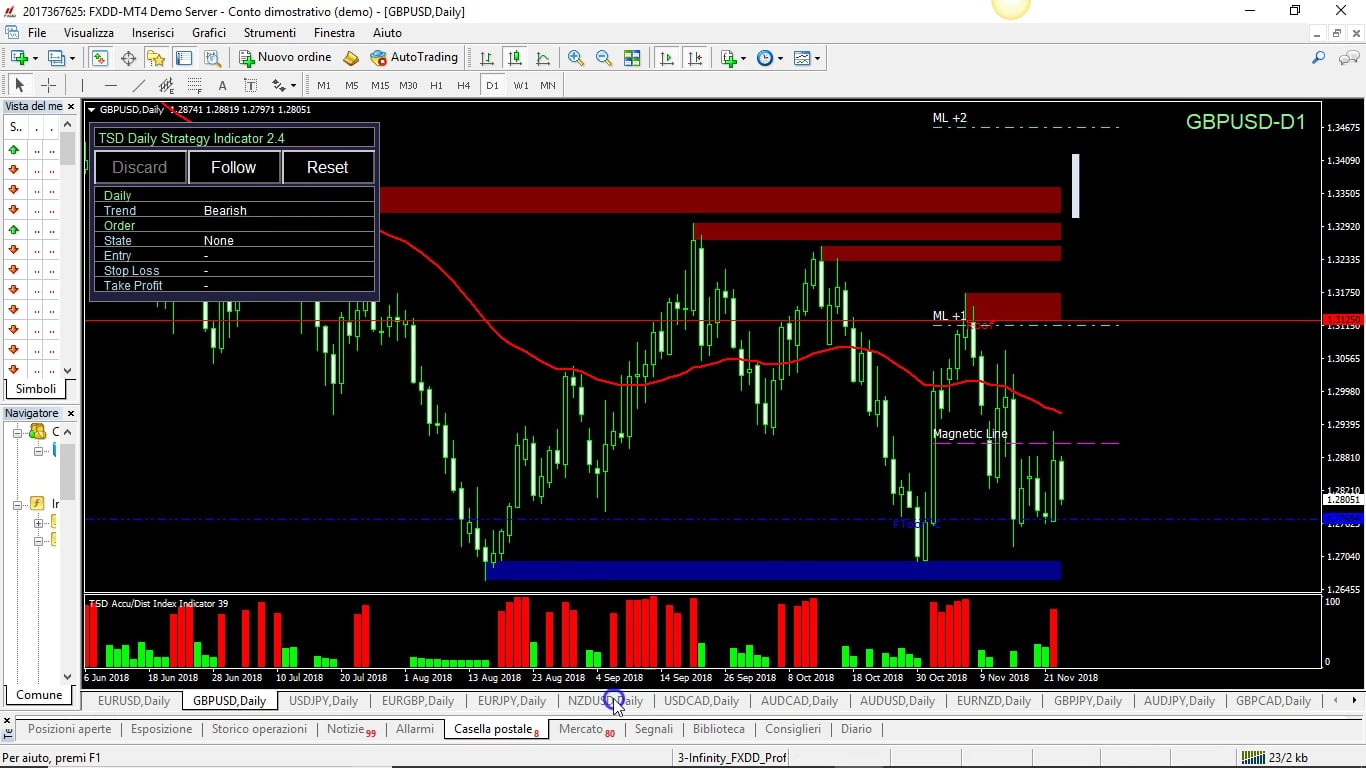This screenshot has height=768, width=1366.
Task: Select the crosshair tool
Action: coord(47,86)
